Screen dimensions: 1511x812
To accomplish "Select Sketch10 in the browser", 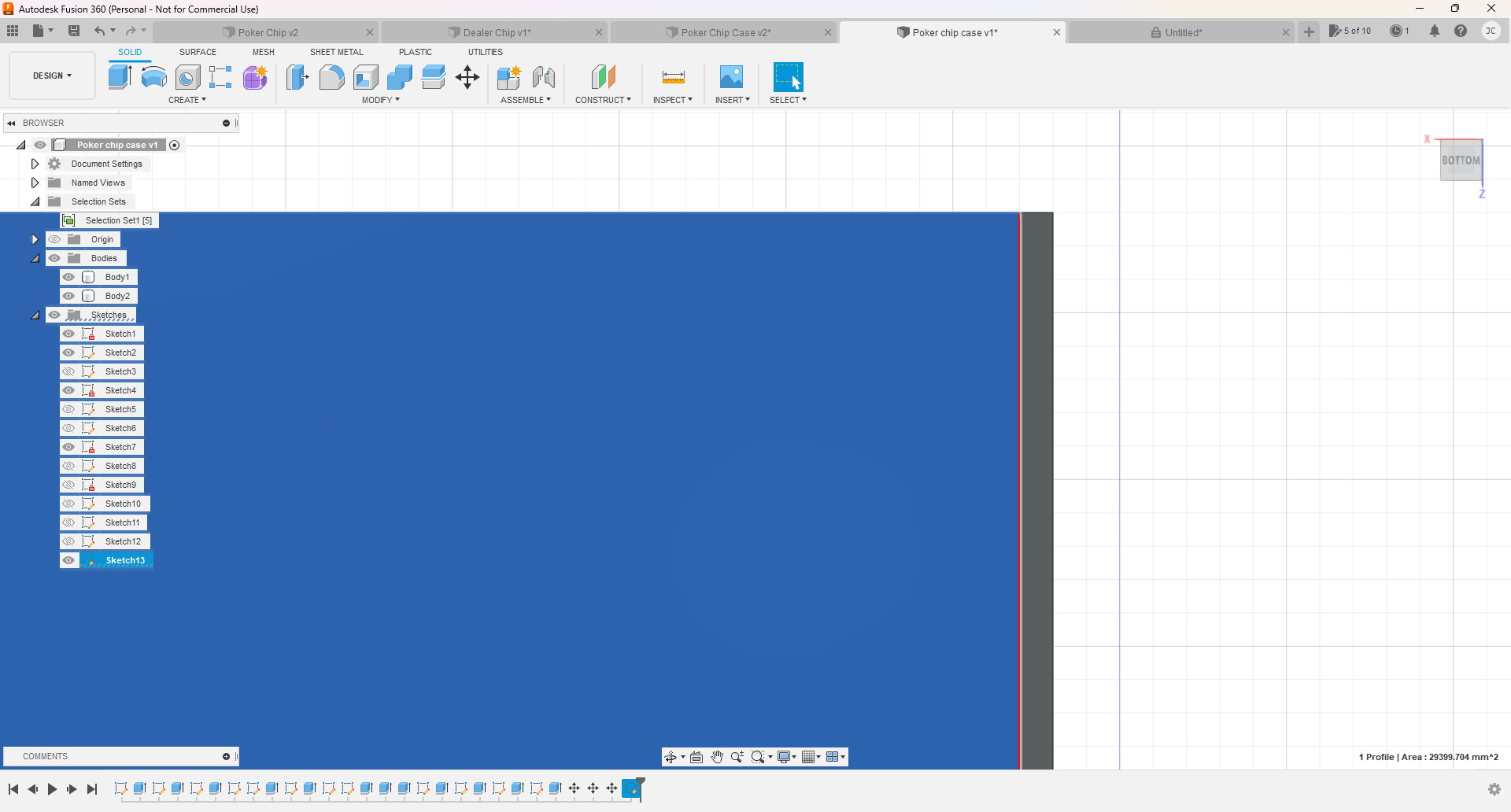I will pyautogui.click(x=123, y=504).
